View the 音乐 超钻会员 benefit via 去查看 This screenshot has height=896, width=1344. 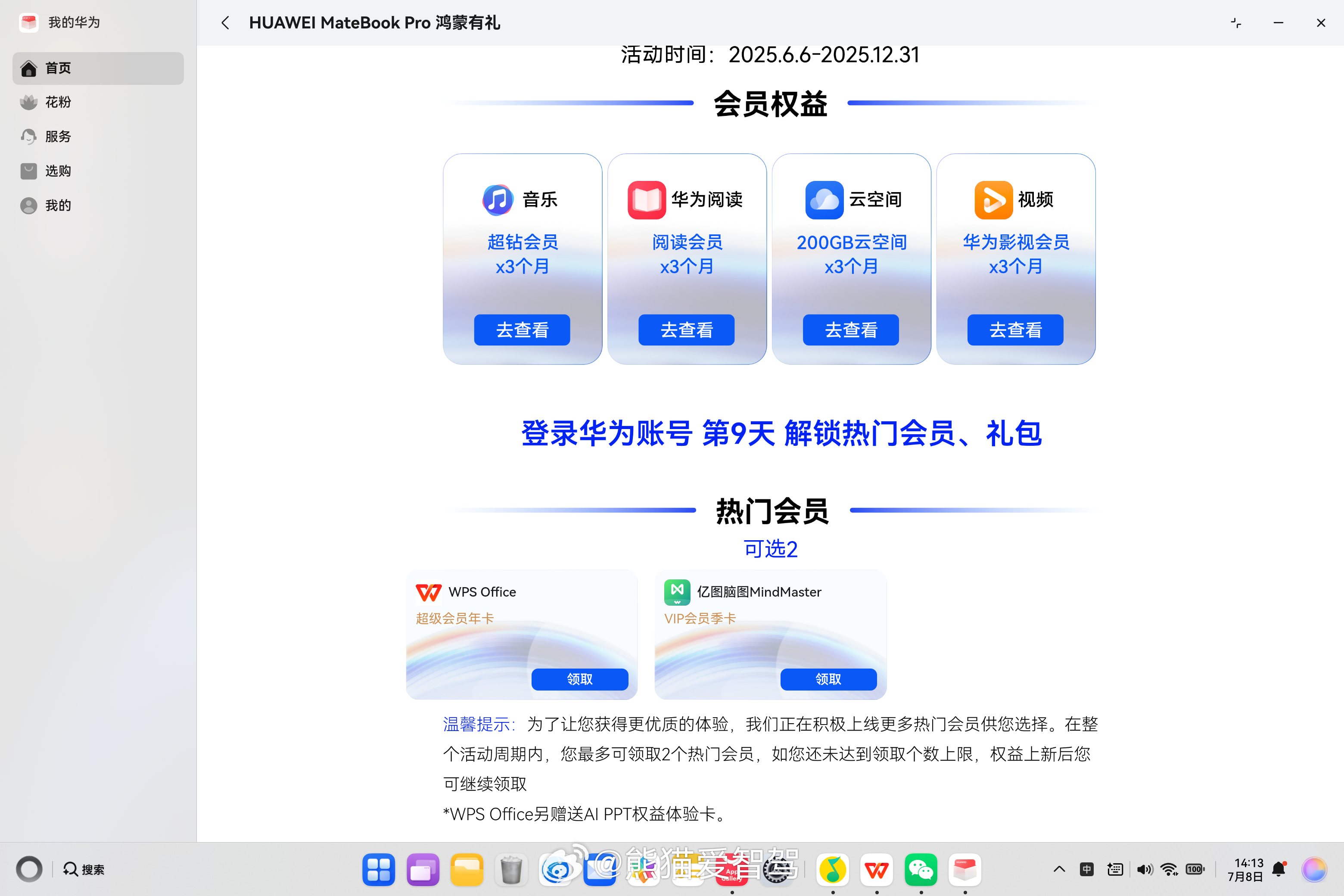[522, 330]
